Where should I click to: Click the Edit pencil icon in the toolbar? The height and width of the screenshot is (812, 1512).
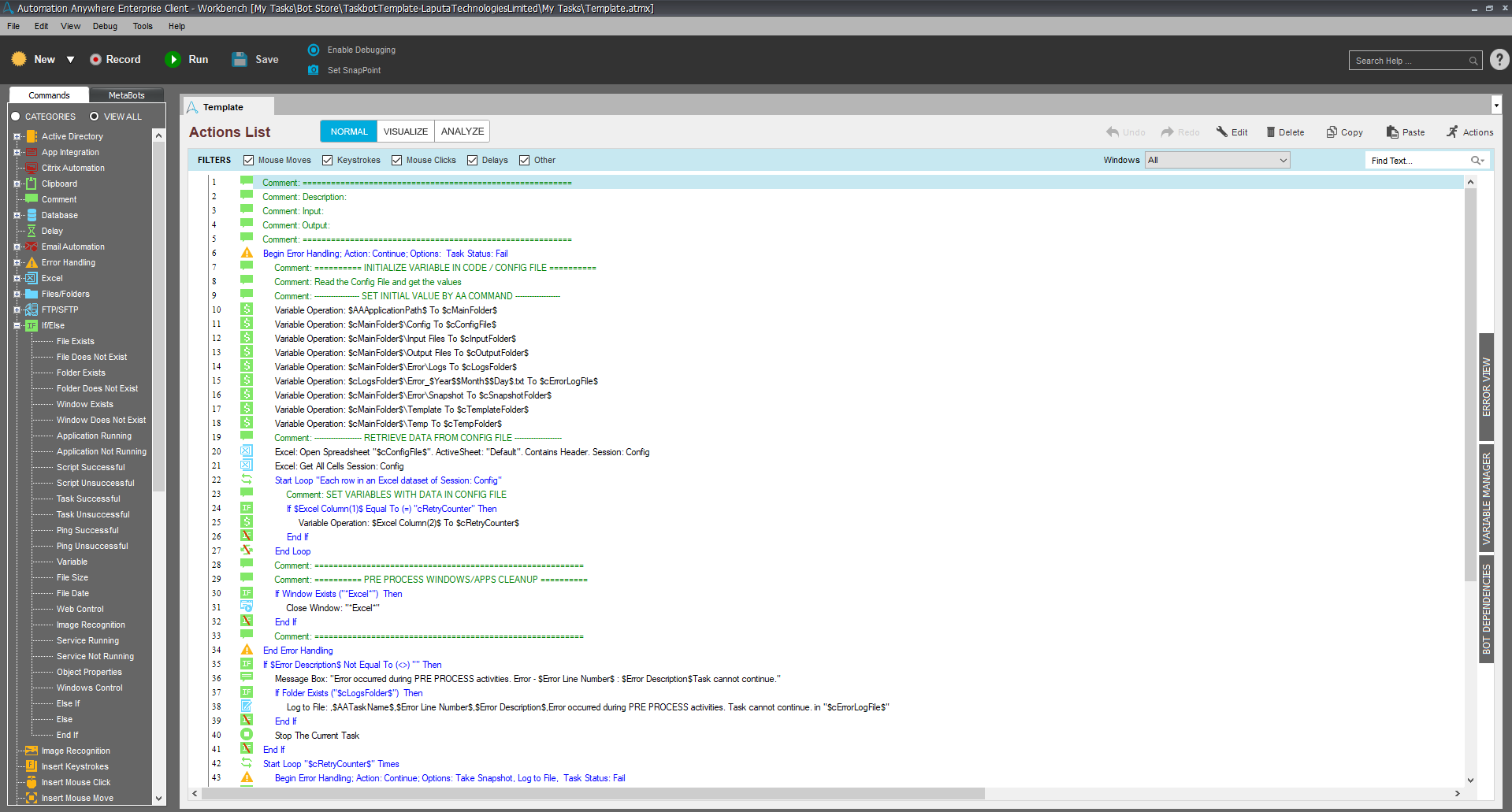(1221, 132)
